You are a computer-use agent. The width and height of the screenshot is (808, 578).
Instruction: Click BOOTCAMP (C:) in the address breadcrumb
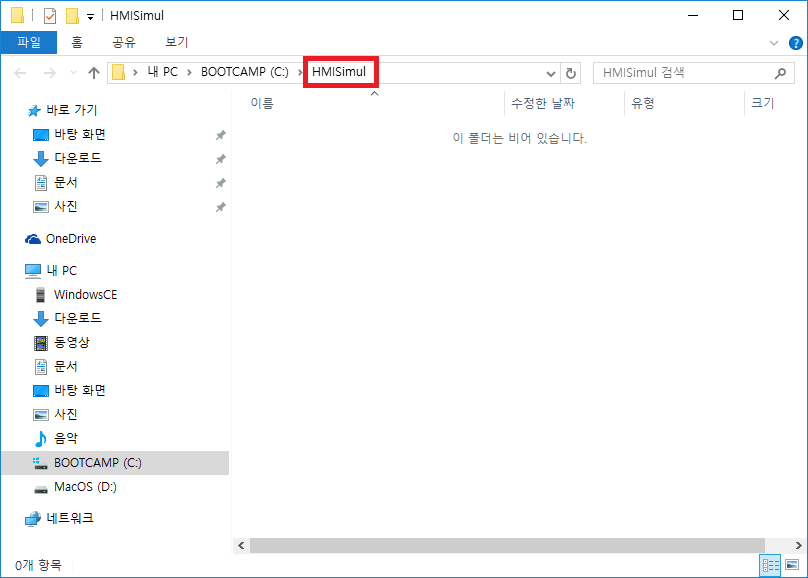pos(244,73)
